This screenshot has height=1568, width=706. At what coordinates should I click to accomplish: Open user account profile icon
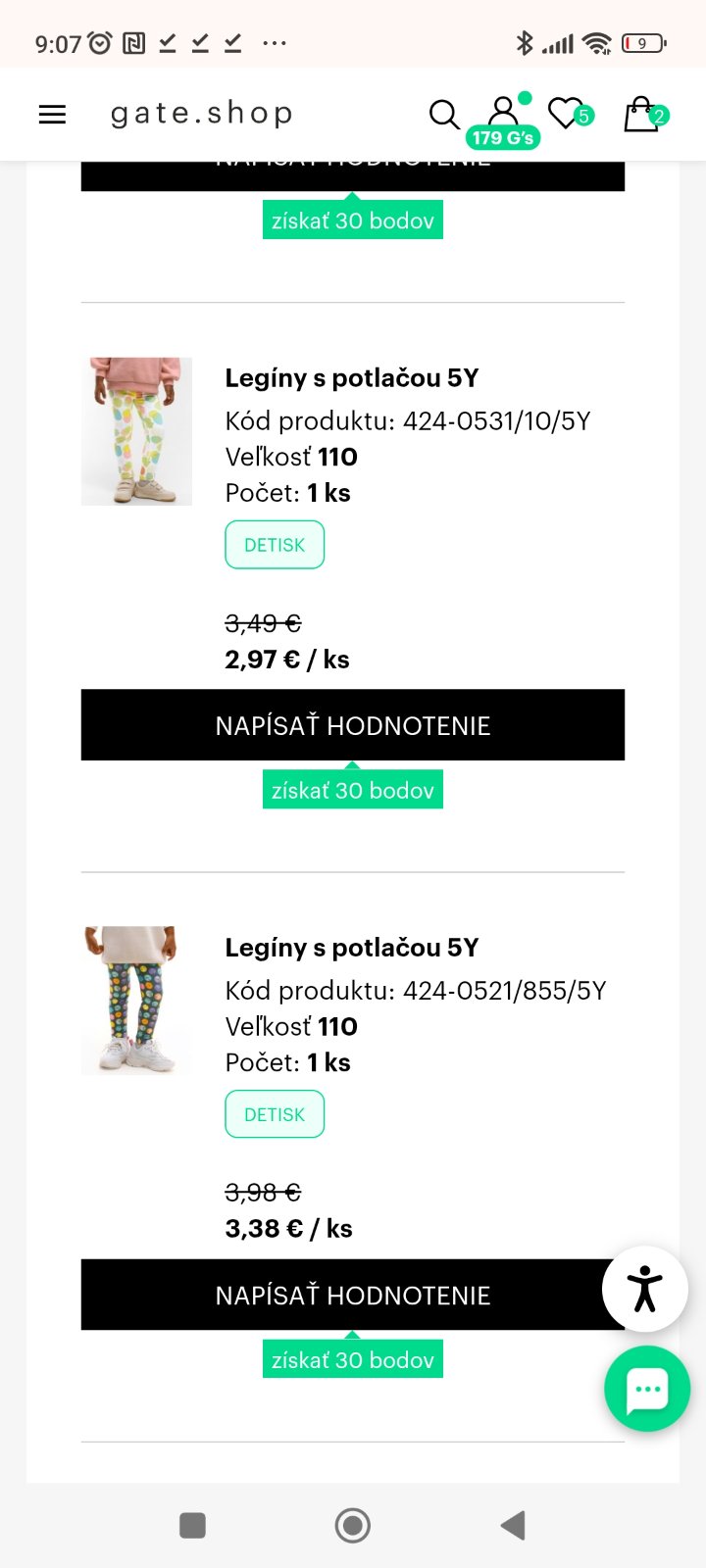pyautogui.click(x=503, y=110)
